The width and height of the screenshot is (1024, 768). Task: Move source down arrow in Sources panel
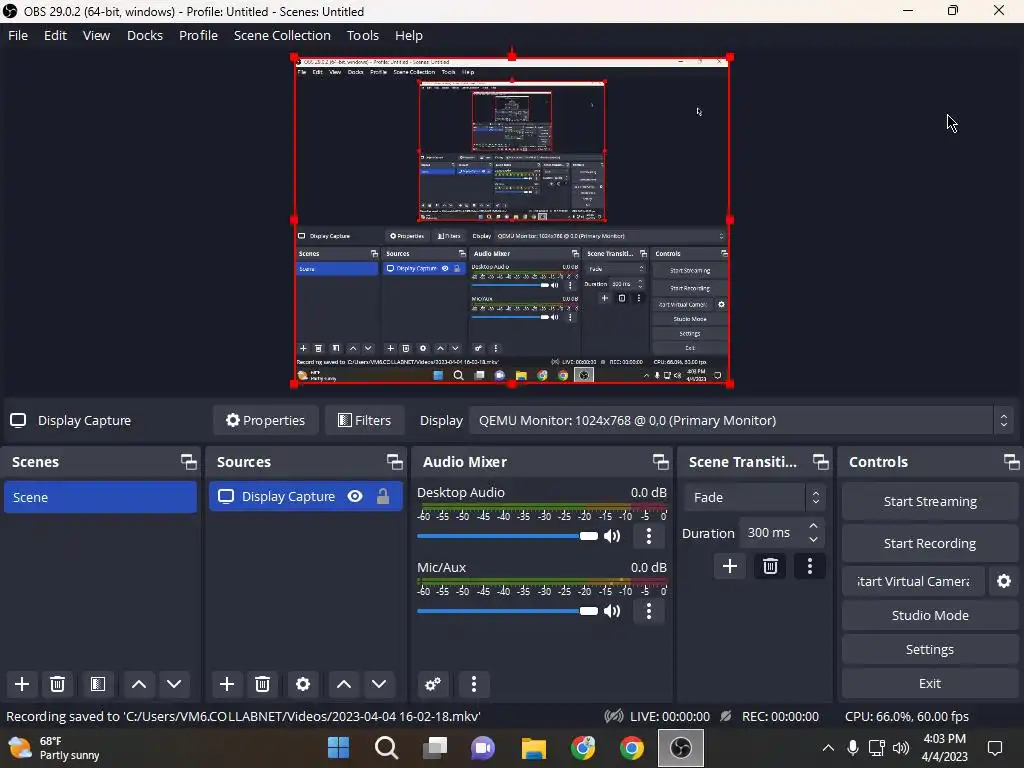(x=379, y=684)
